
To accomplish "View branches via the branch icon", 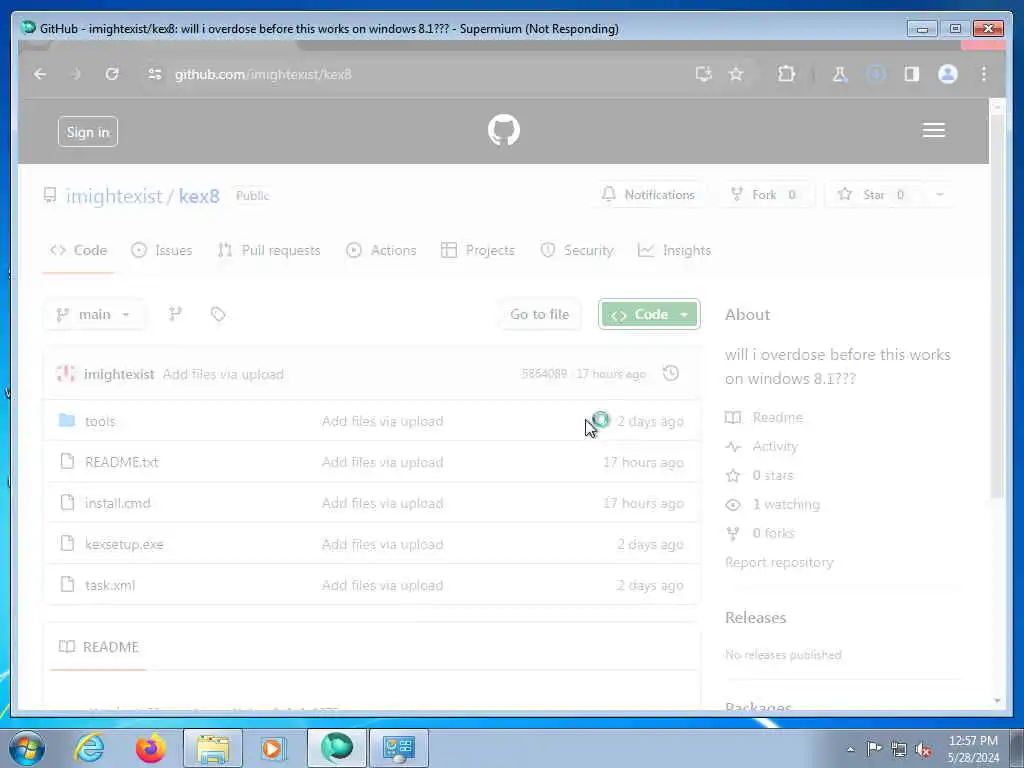I will point(175,314).
